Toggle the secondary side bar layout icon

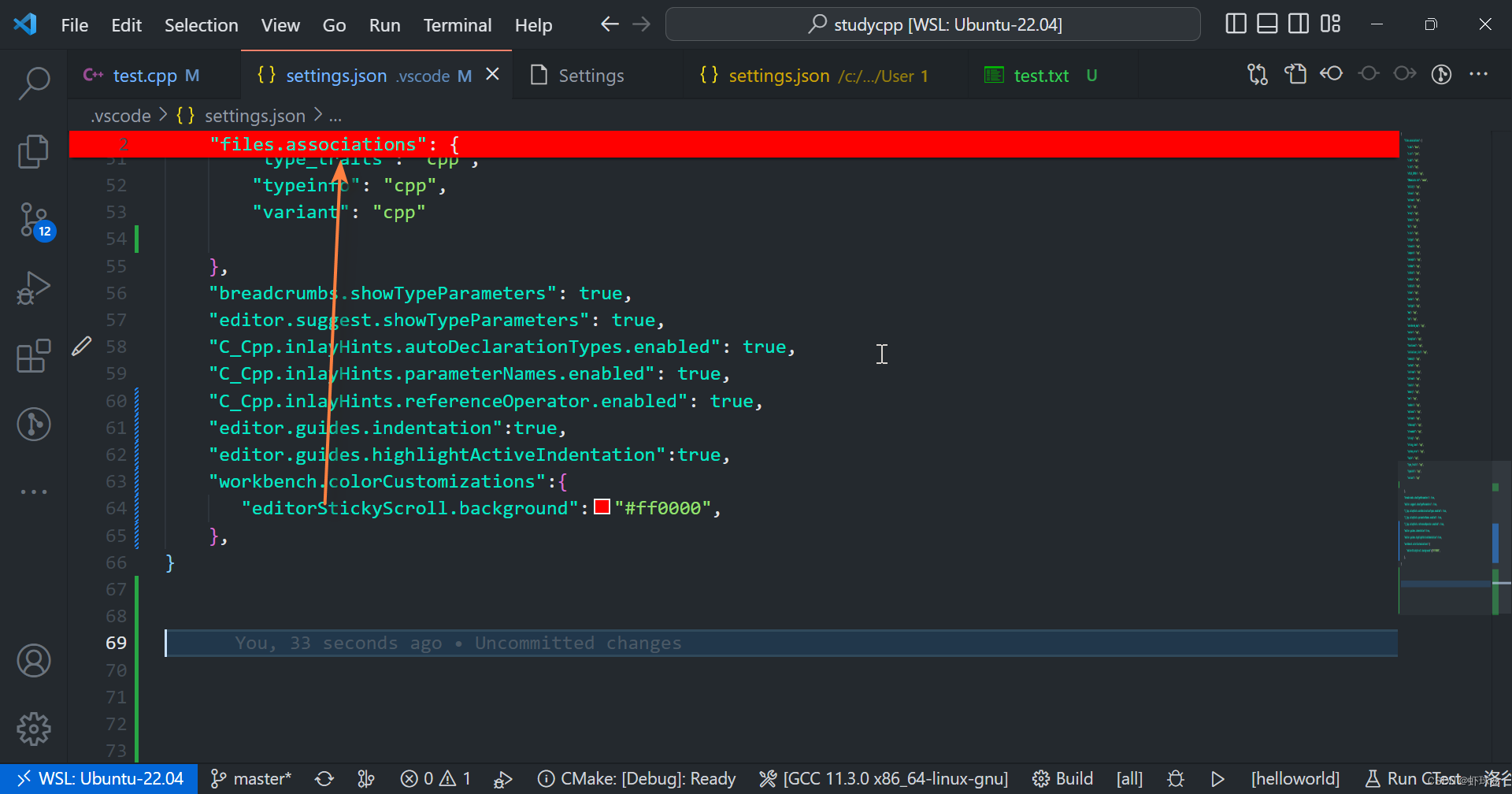click(x=1299, y=24)
